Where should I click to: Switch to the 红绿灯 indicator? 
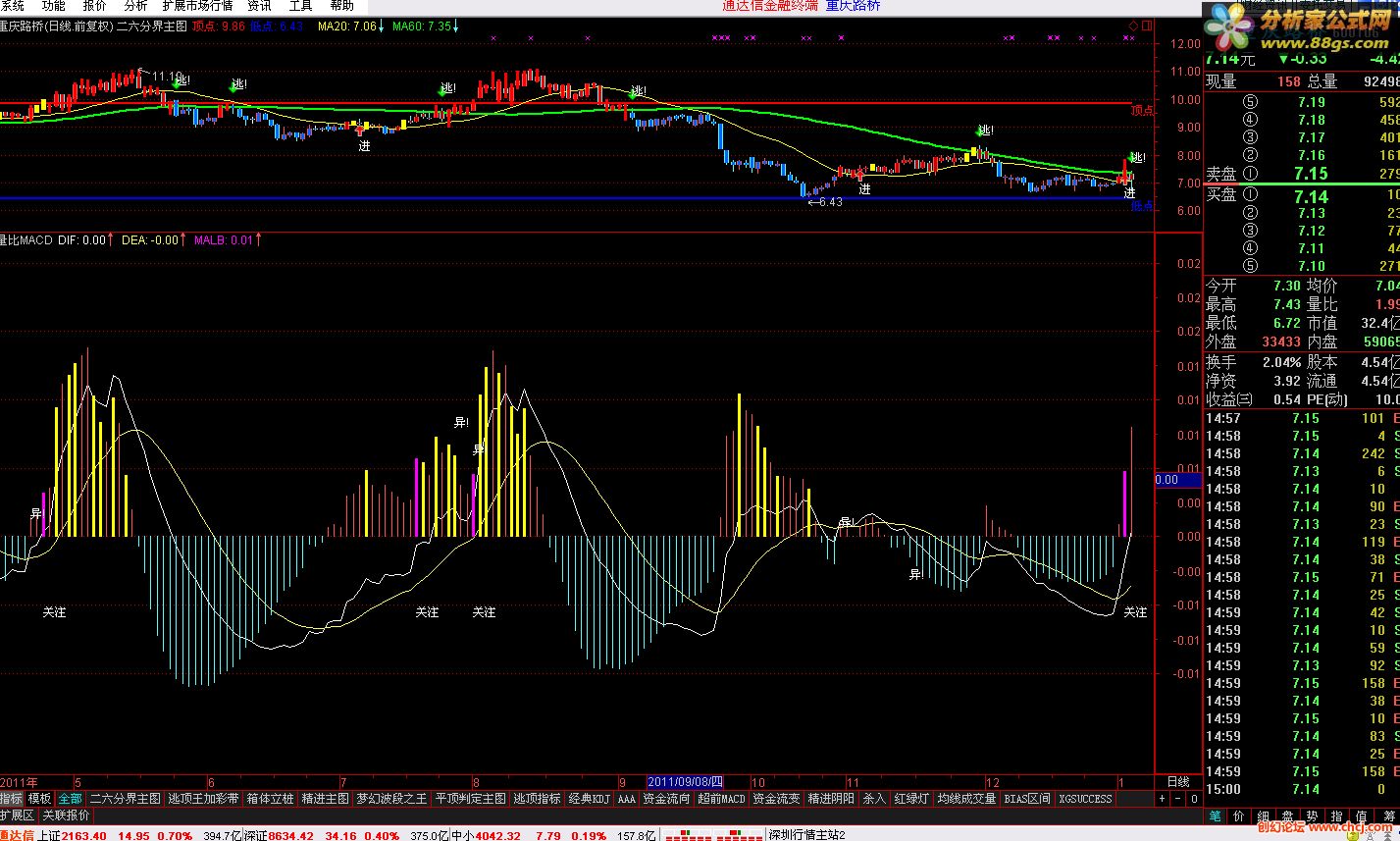tap(911, 799)
